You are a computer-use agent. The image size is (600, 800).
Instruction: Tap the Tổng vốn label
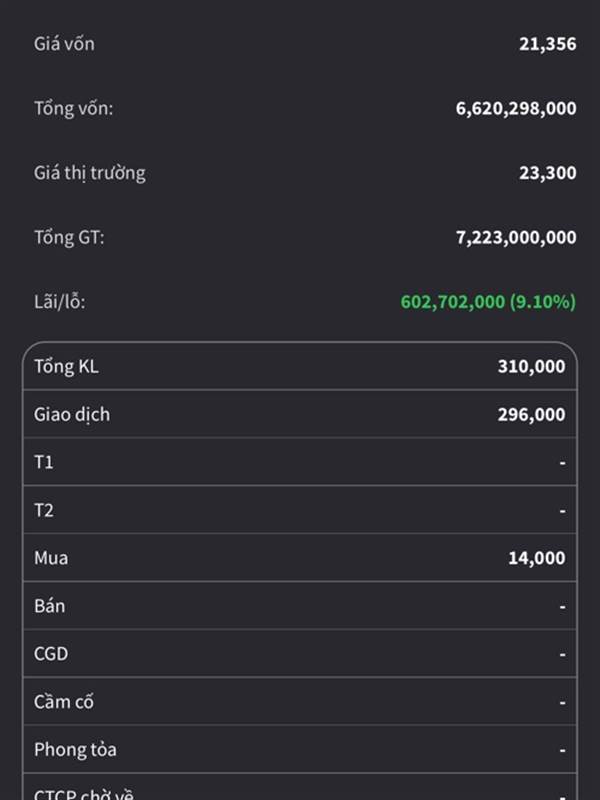tap(73, 108)
